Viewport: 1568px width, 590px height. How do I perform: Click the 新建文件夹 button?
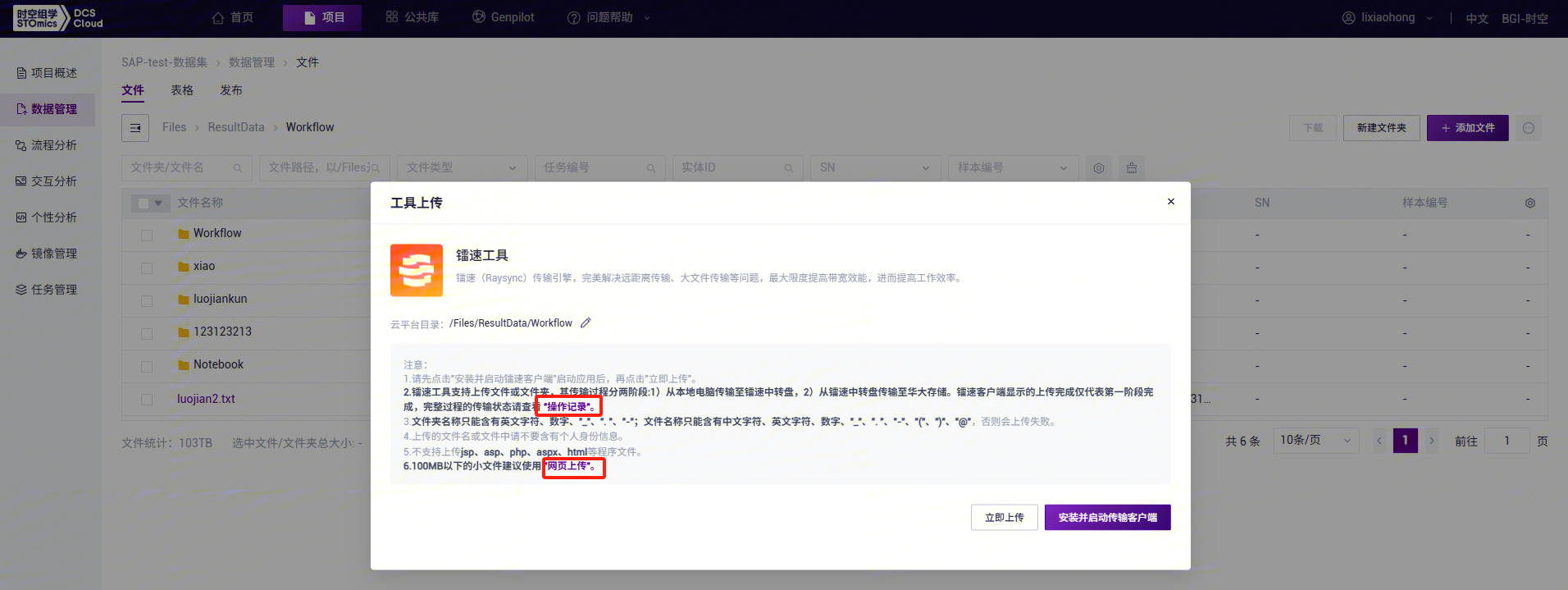[x=1382, y=128]
